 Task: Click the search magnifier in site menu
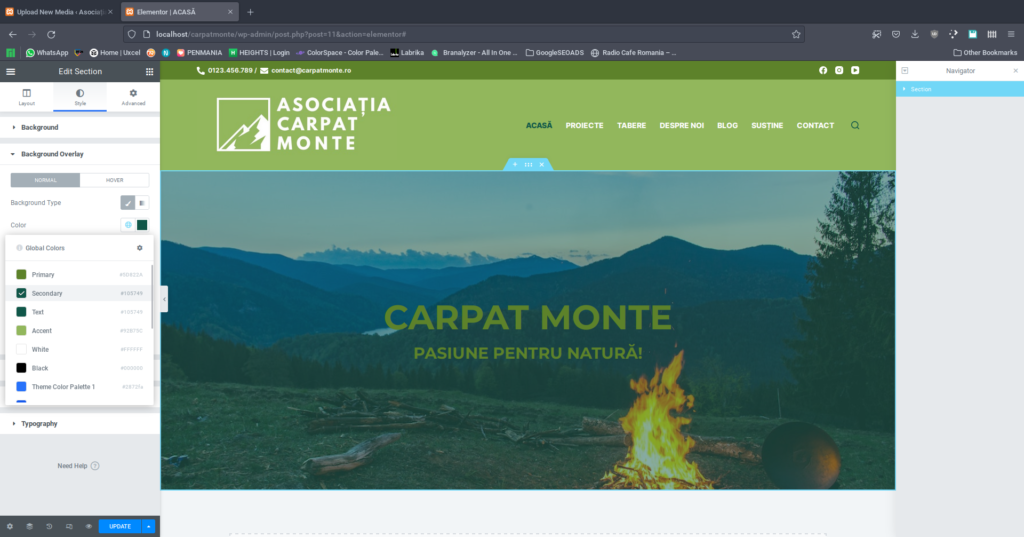coord(855,125)
